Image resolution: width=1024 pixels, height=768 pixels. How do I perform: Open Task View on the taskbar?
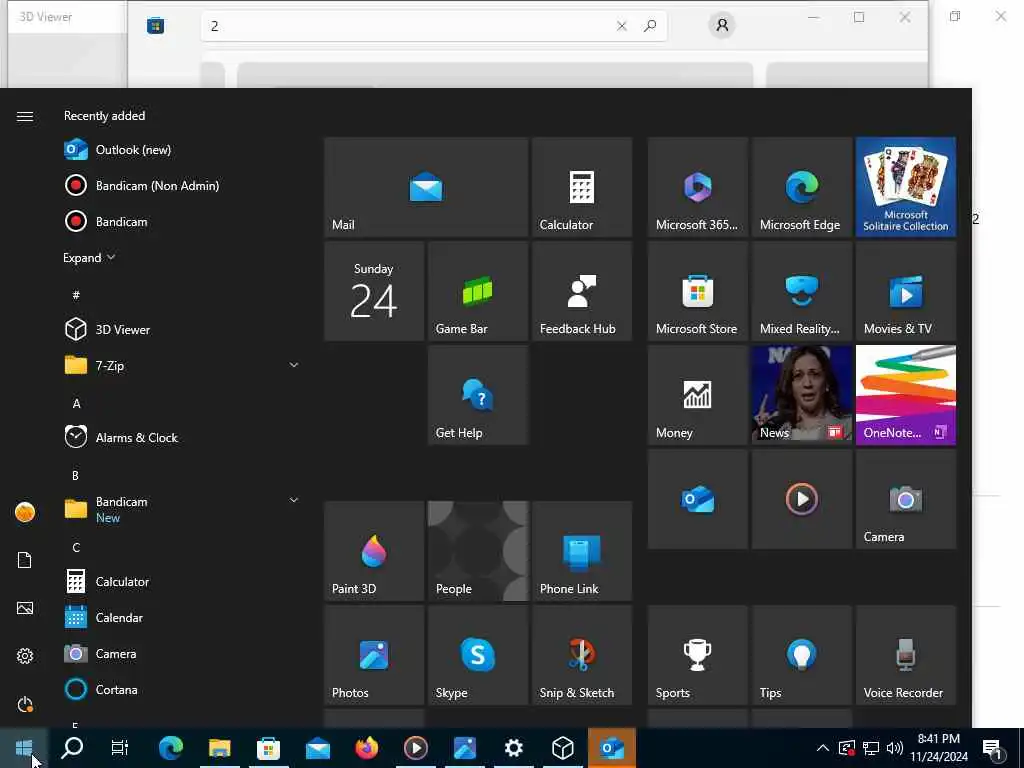click(x=120, y=748)
